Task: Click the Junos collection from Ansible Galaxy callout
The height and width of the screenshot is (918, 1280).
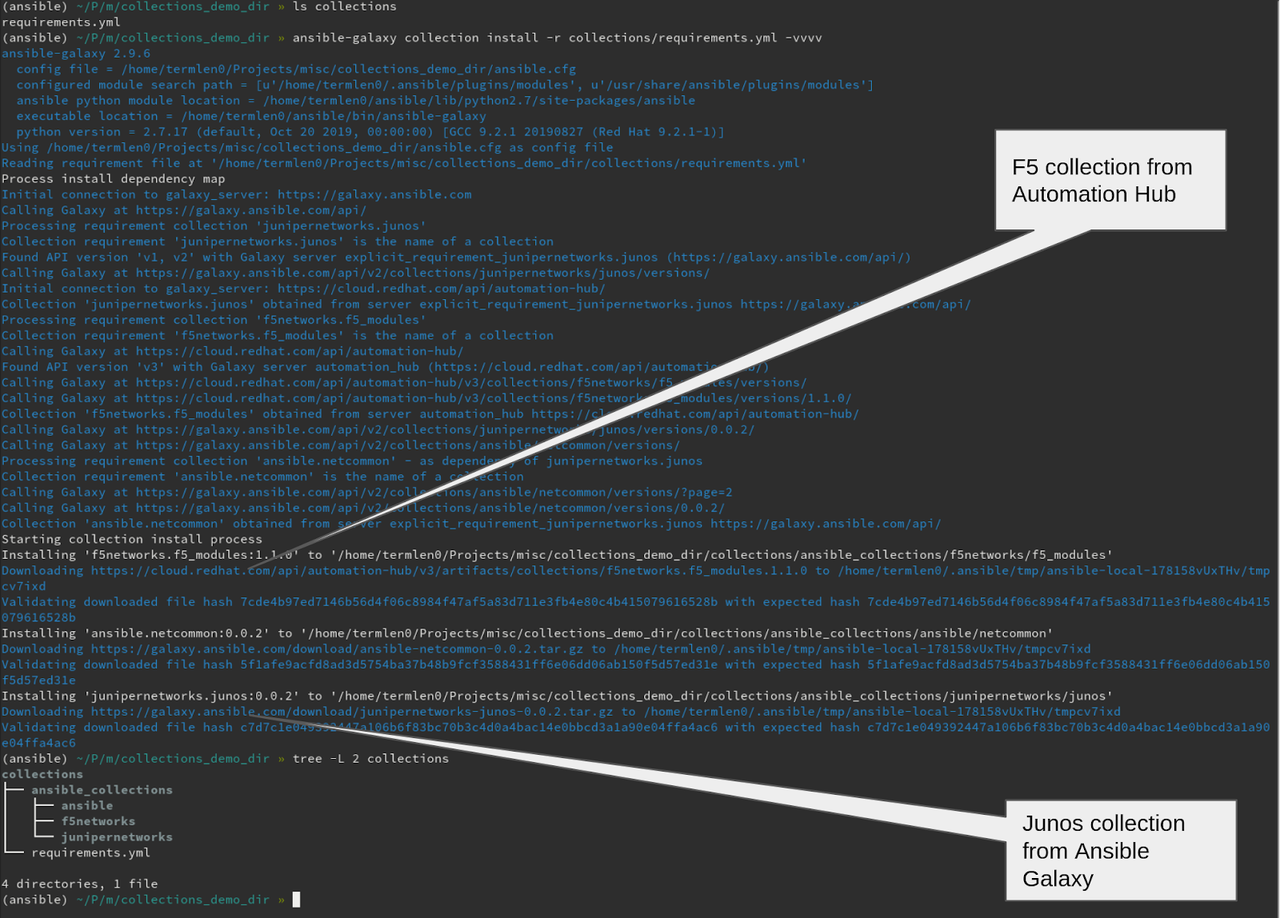Action: (x=1120, y=851)
